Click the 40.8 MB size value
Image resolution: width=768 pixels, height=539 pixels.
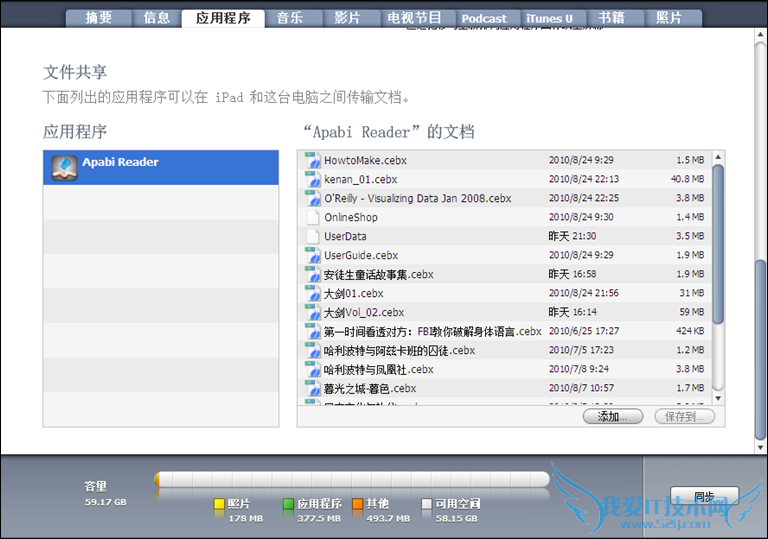tap(687, 179)
